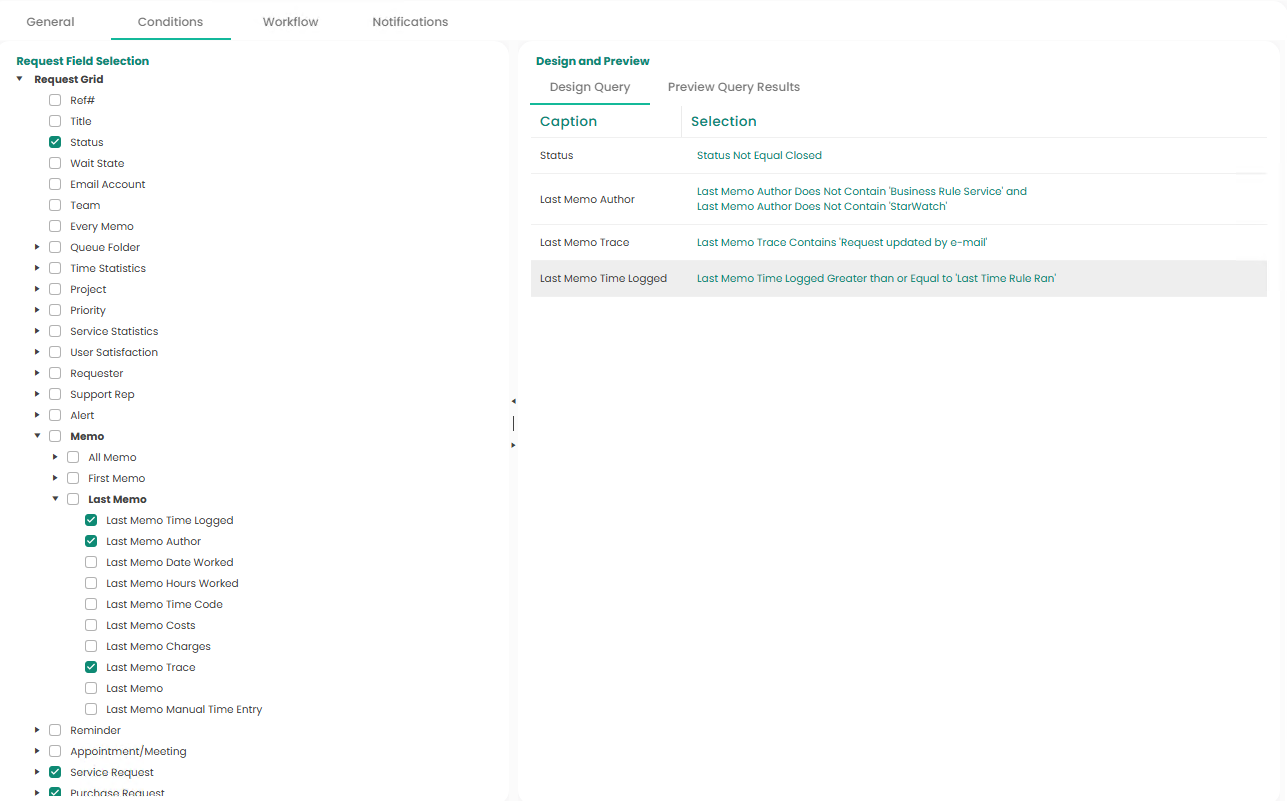Collapse left panel using splitter arrow
The height and width of the screenshot is (801, 1287).
pyautogui.click(x=513, y=401)
